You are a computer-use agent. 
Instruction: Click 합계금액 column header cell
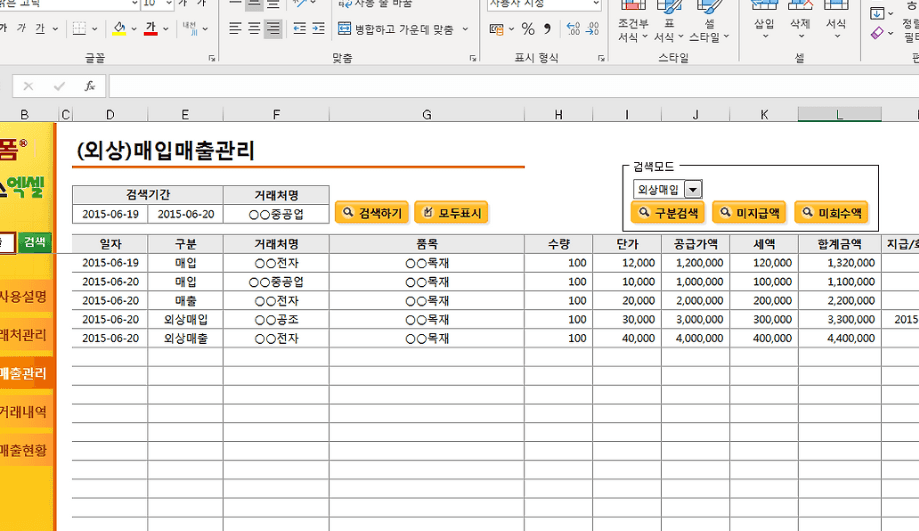coord(839,244)
